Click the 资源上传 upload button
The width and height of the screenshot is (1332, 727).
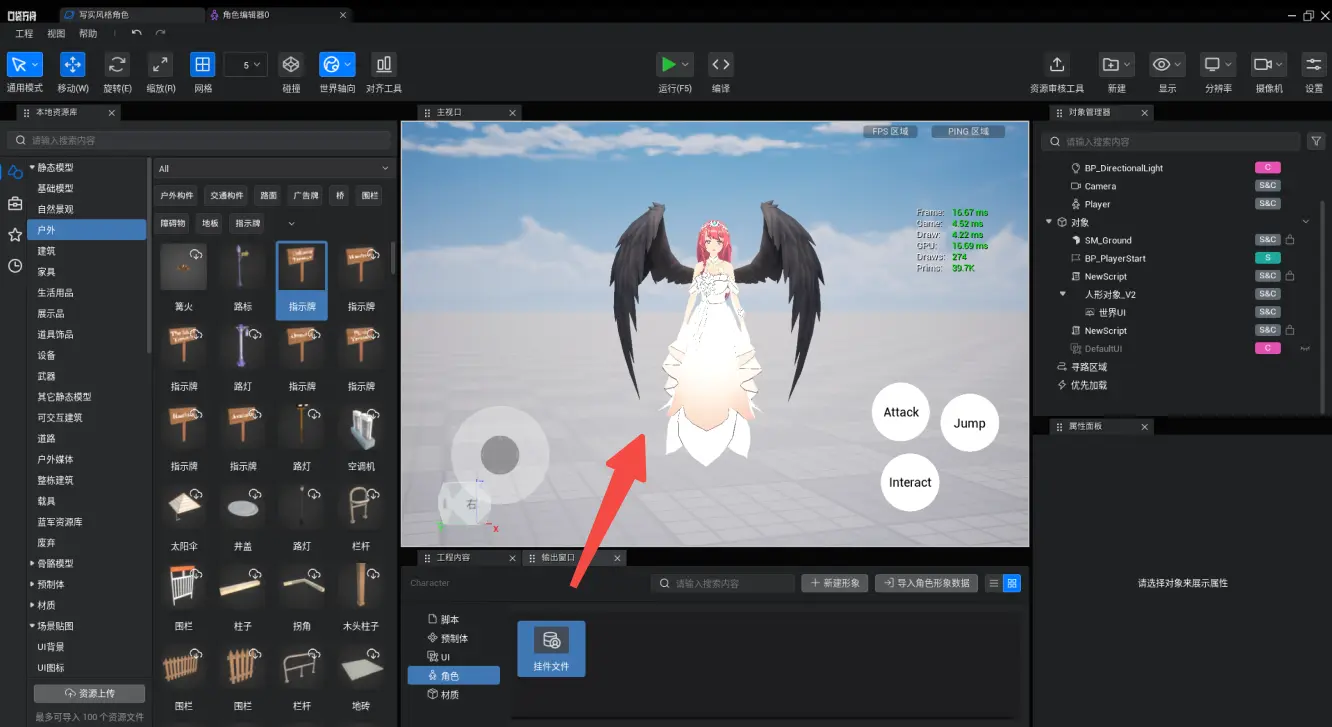(x=89, y=693)
